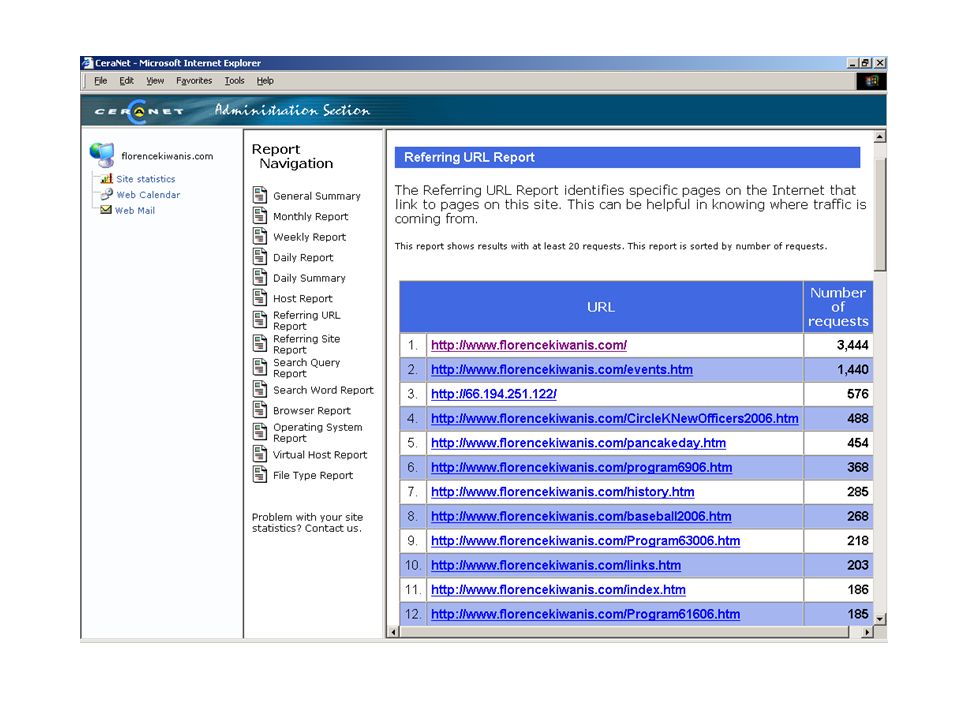Click the 3,444 requests count cell
The image size is (960, 720).
coord(838,345)
